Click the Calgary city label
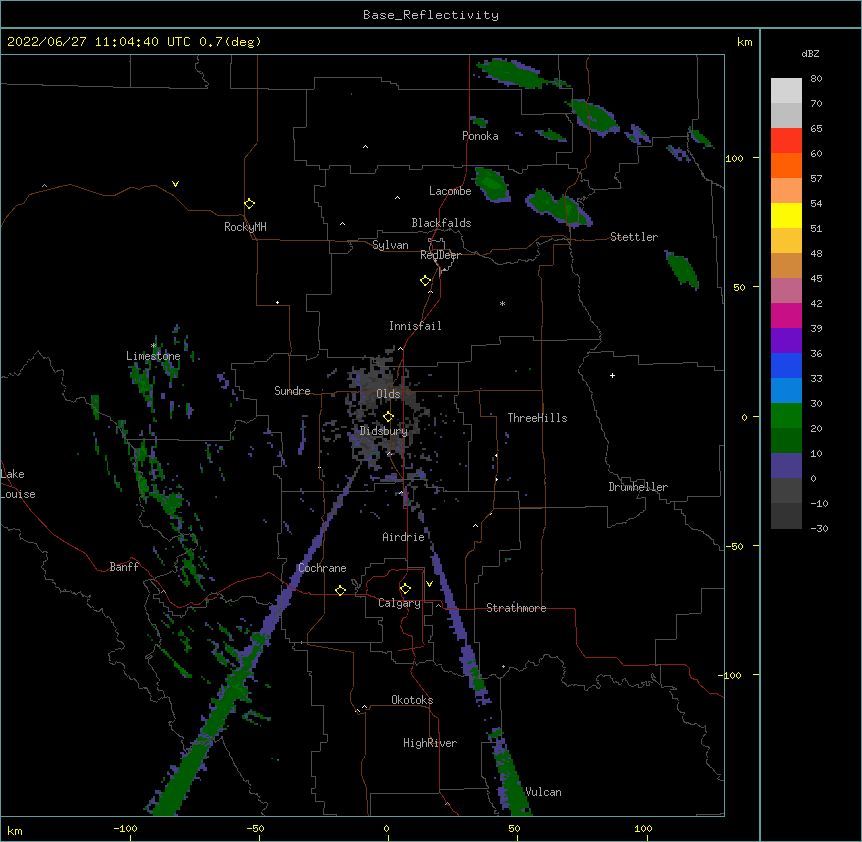 (x=399, y=603)
